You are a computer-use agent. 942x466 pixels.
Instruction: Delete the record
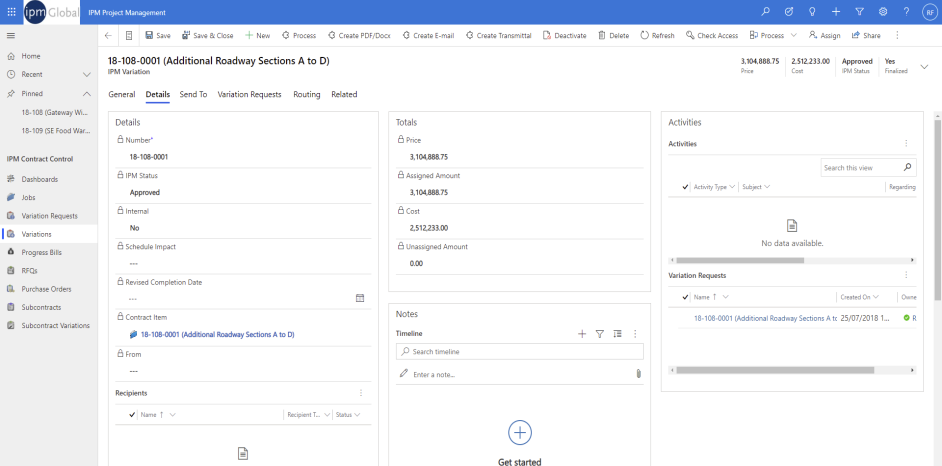pos(613,35)
